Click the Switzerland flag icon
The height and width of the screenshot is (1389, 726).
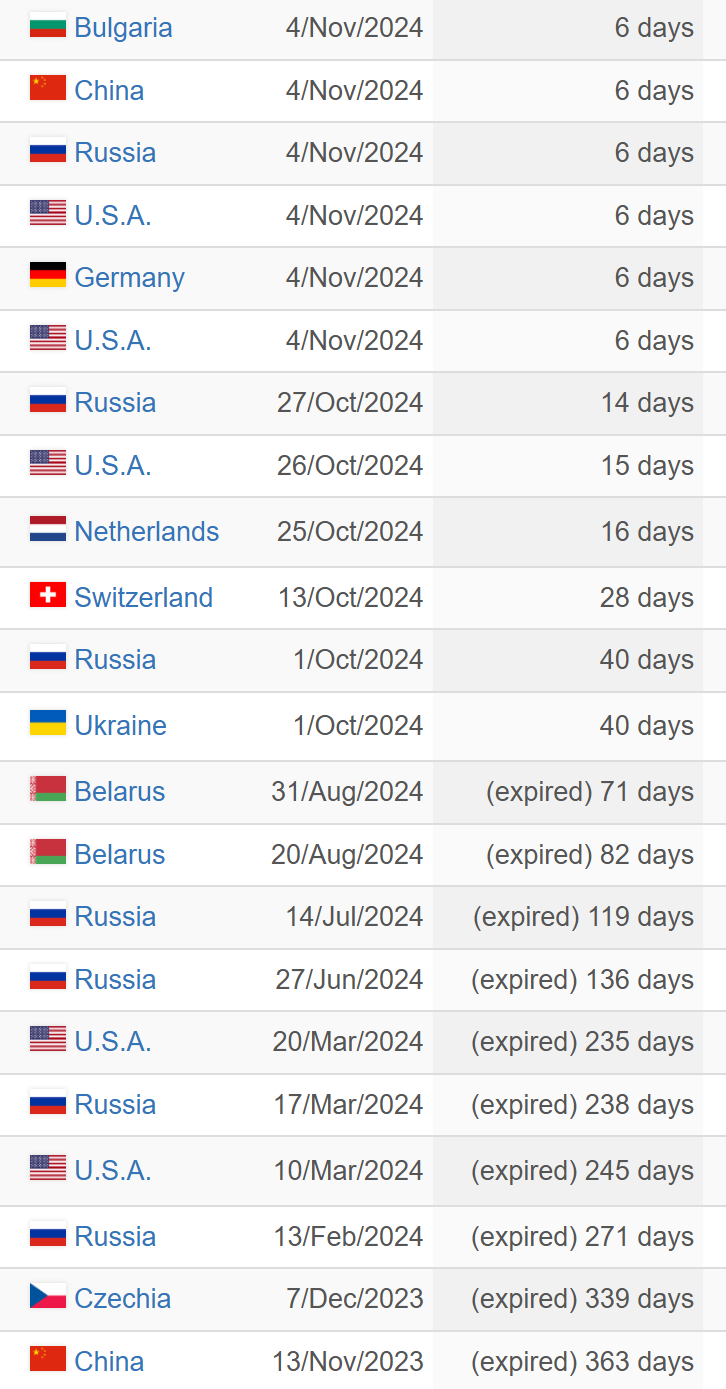click(x=48, y=596)
